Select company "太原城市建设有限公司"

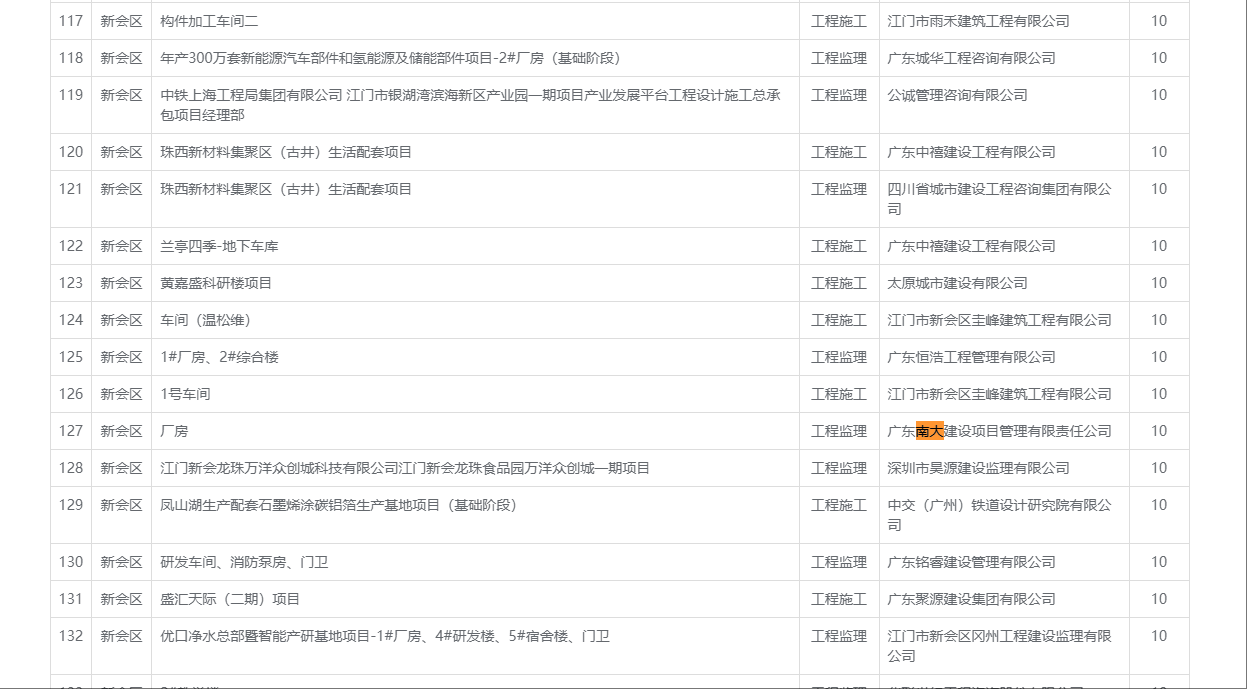pos(957,283)
